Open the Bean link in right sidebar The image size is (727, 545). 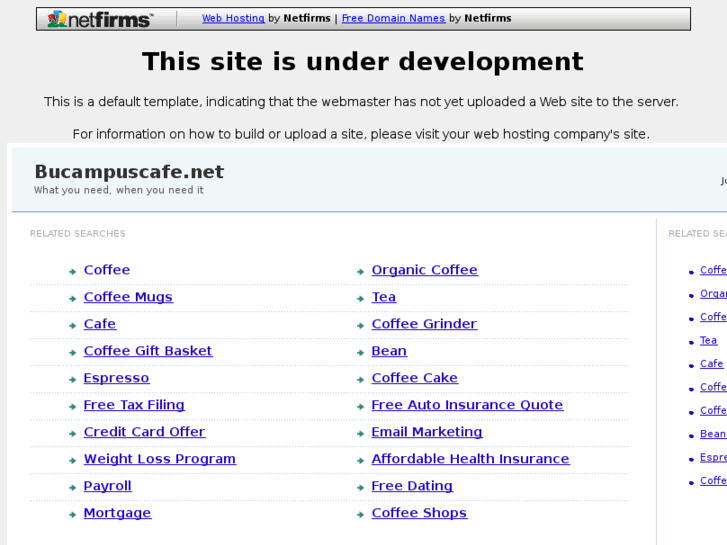713,434
